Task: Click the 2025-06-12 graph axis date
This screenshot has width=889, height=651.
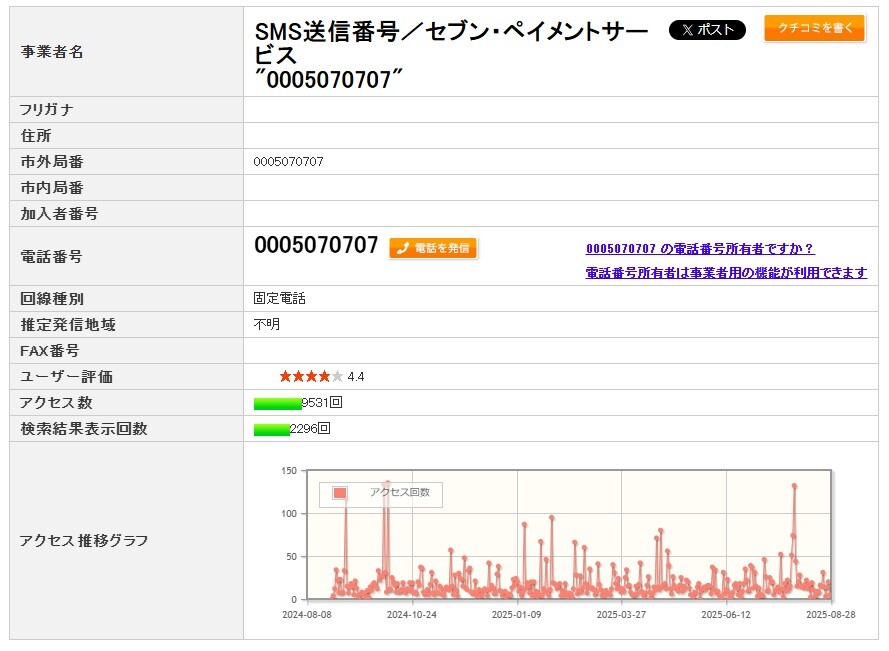Action: [726, 615]
